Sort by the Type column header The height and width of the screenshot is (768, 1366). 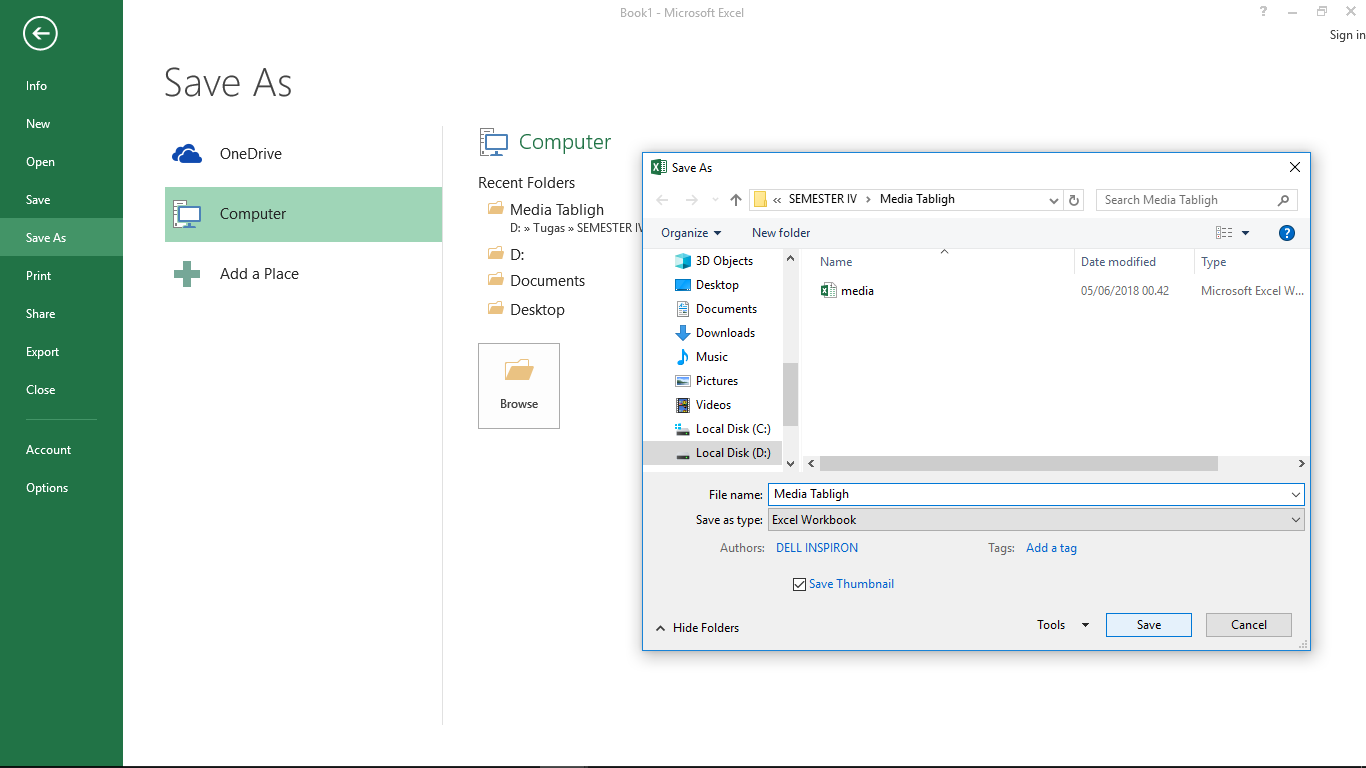(1214, 262)
